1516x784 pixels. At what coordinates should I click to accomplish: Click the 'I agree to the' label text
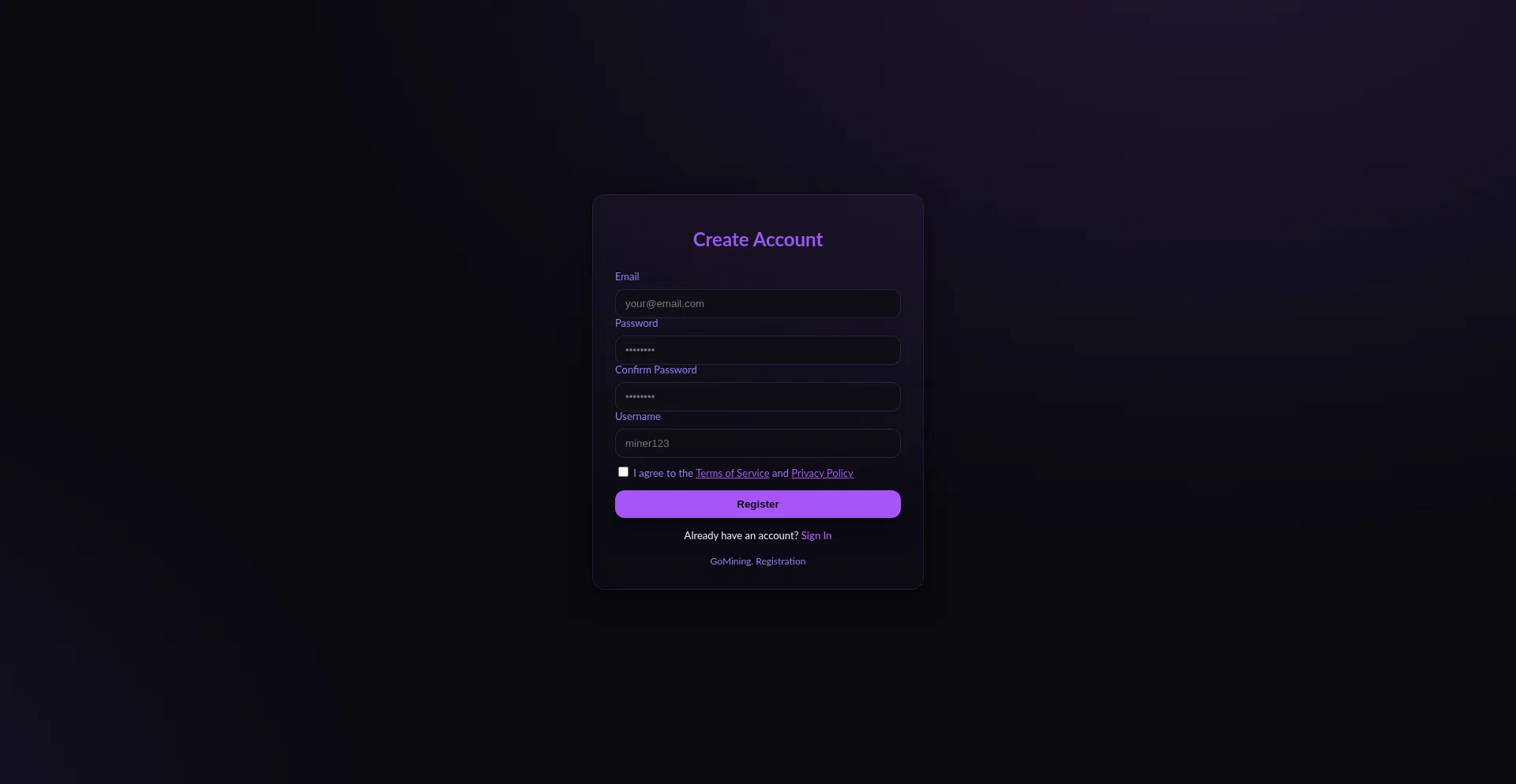pyautogui.click(x=662, y=473)
